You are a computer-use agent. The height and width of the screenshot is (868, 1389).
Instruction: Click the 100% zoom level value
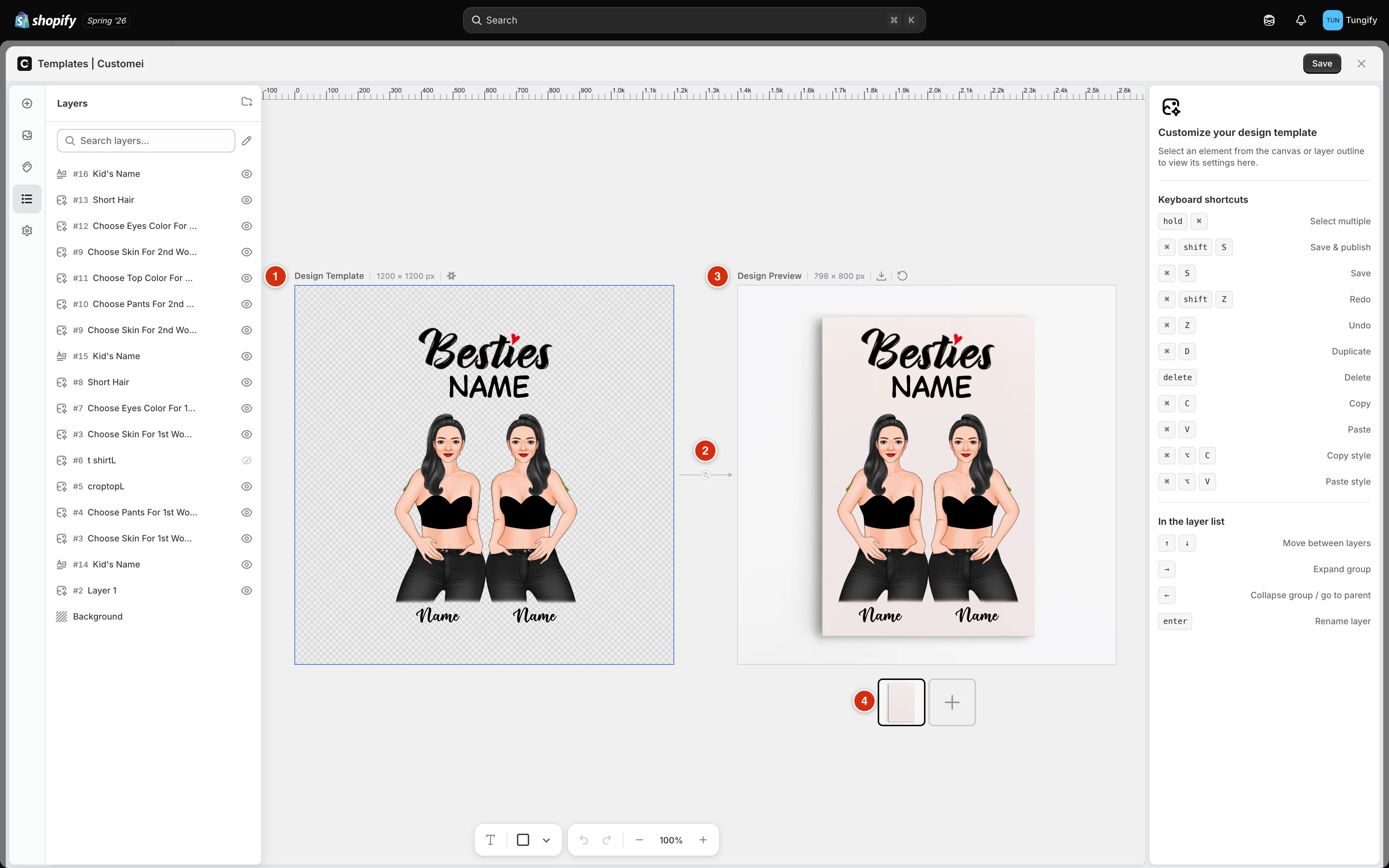[671, 841]
